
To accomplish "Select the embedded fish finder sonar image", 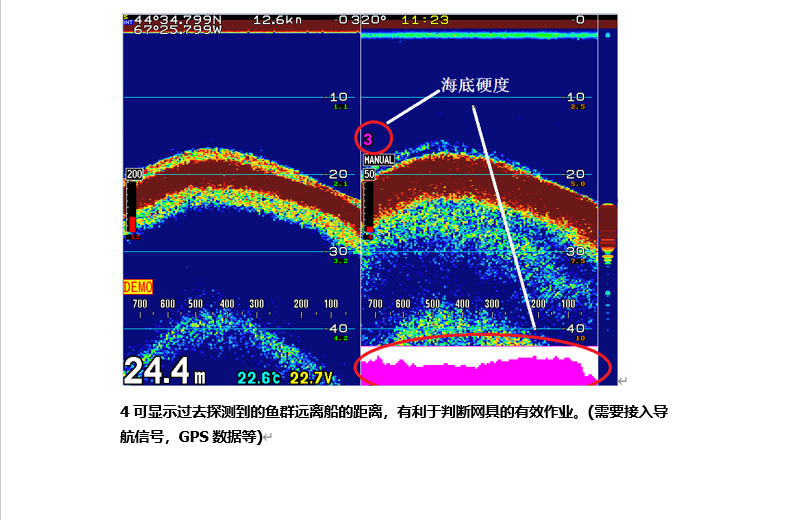I will 370,200.
